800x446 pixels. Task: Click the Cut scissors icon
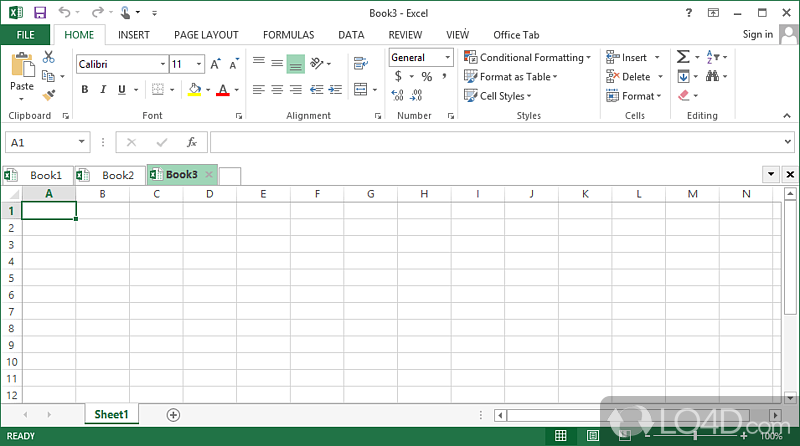pos(48,57)
